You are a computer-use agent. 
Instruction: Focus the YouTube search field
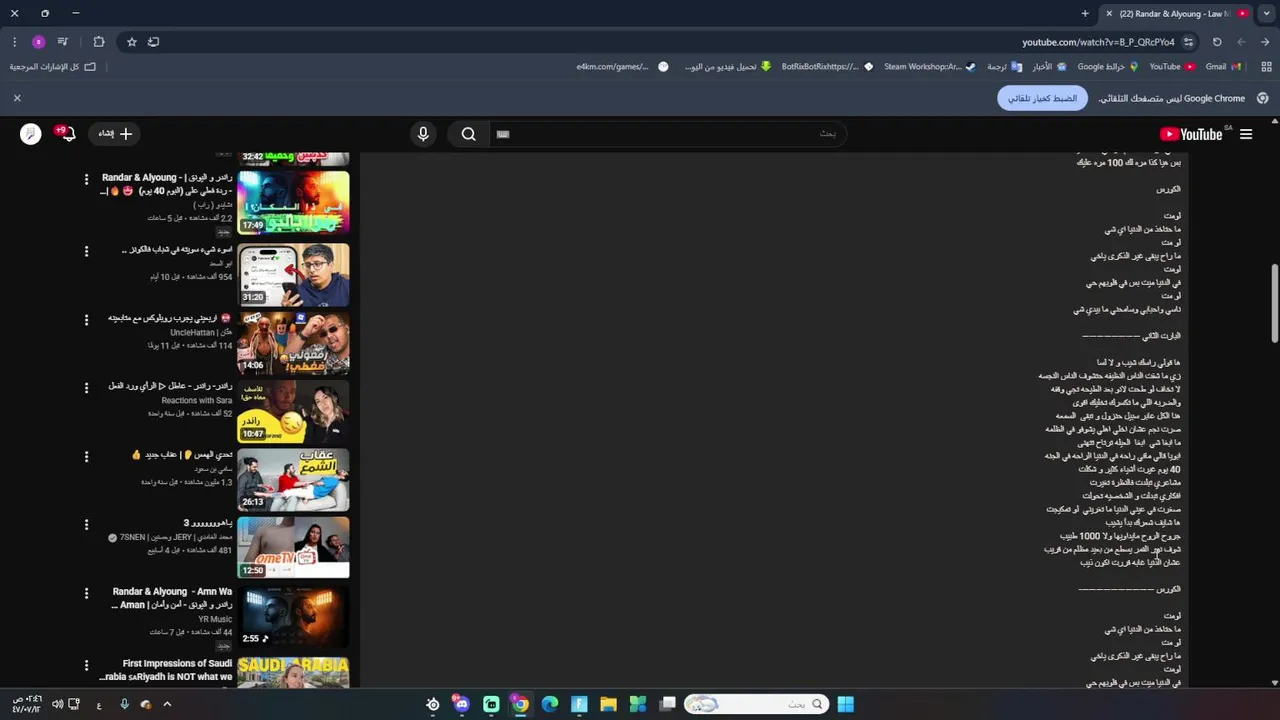pyautogui.click(x=670, y=134)
